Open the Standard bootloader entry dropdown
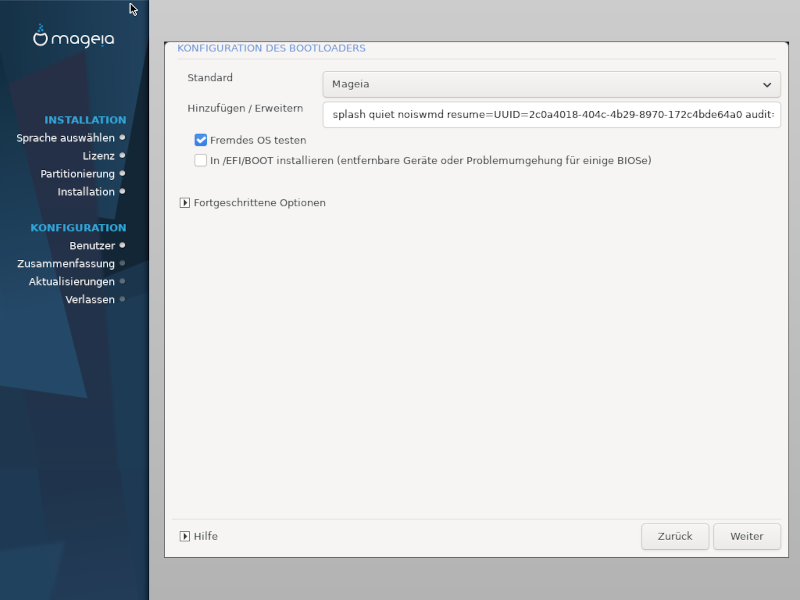The height and width of the screenshot is (600, 800). point(550,85)
